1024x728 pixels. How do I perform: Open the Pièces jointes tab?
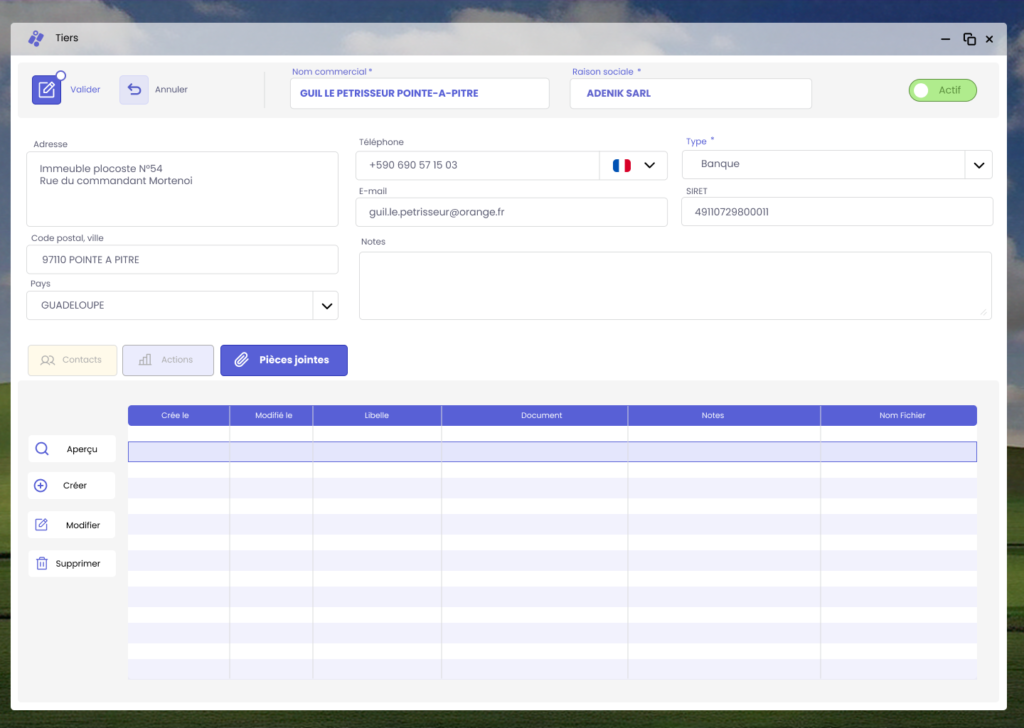pyautogui.click(x=284, y=360)
